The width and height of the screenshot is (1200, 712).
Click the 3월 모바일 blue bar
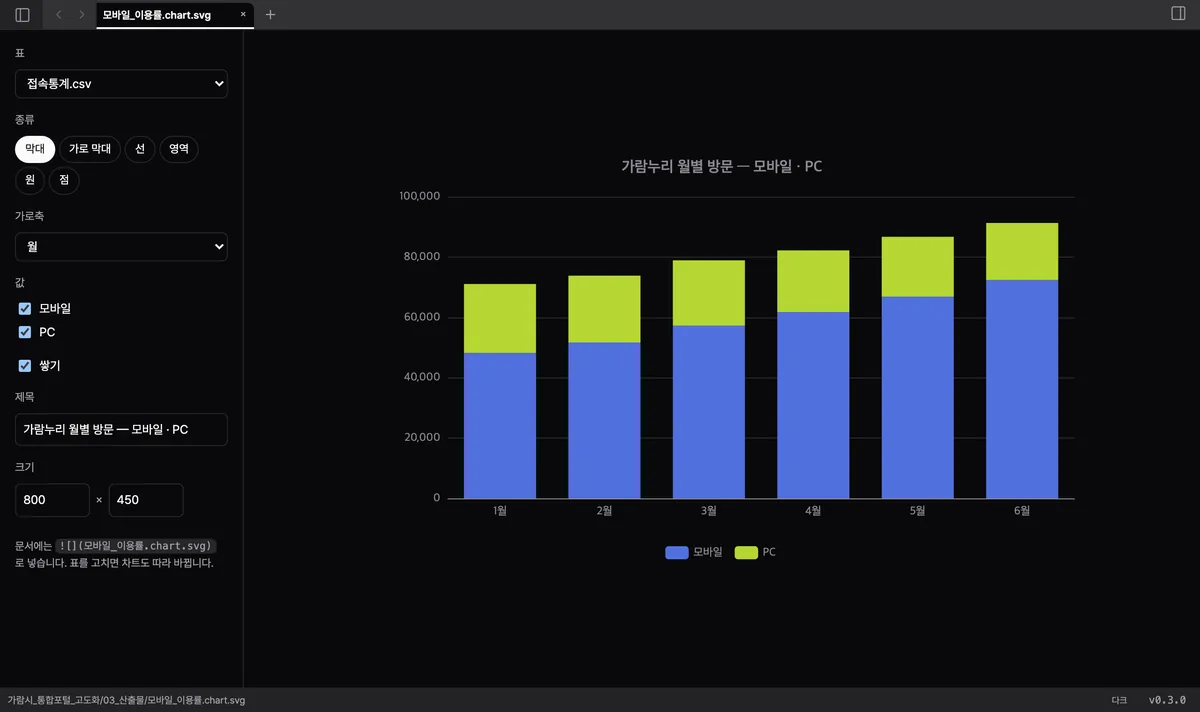point(709,412)
